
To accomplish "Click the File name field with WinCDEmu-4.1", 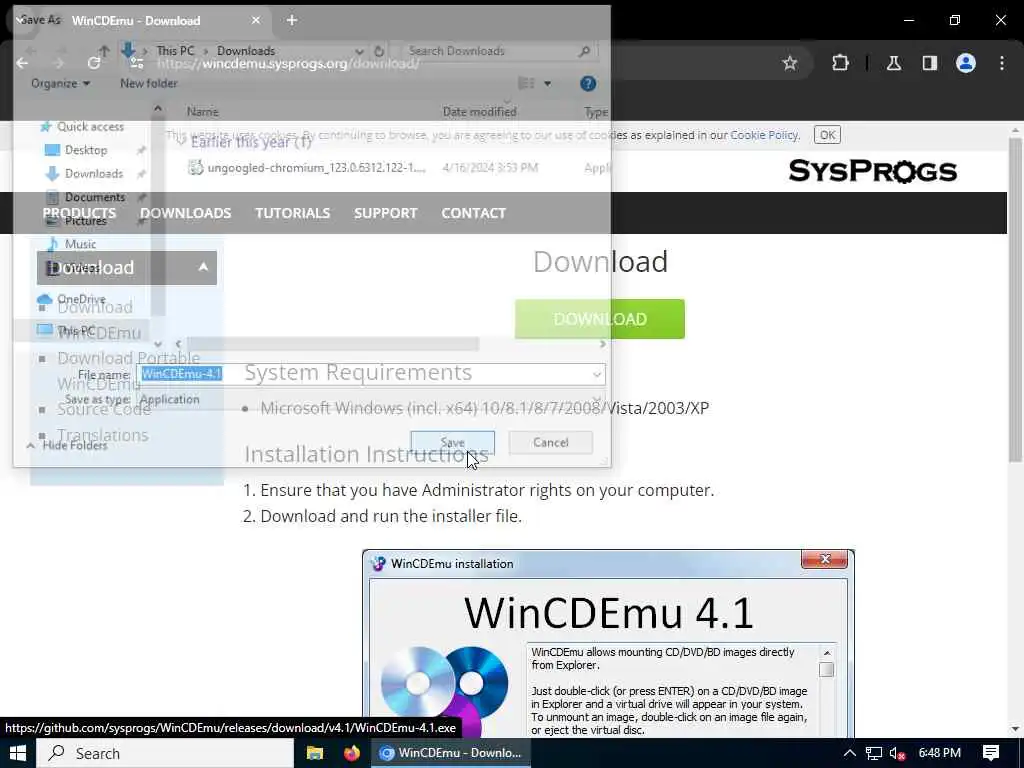I will click(x=373, y=374).
